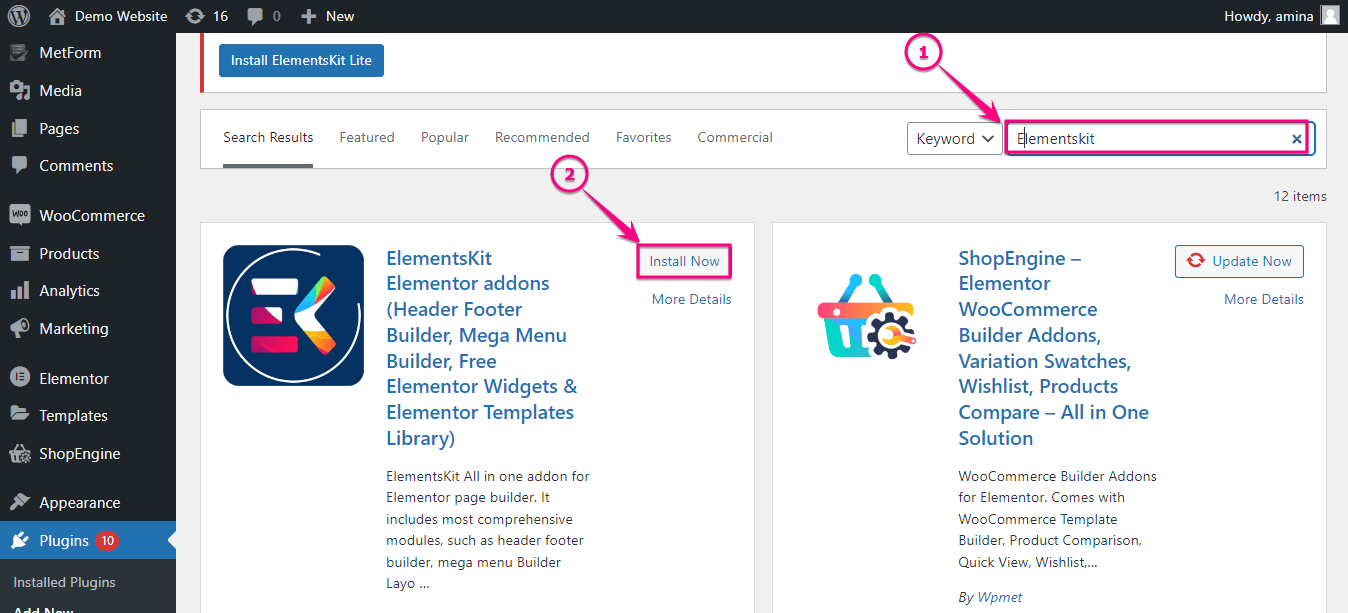Go to Installed Plugins submenu
The image size is (1348, 613).
[x=65, y=583]
